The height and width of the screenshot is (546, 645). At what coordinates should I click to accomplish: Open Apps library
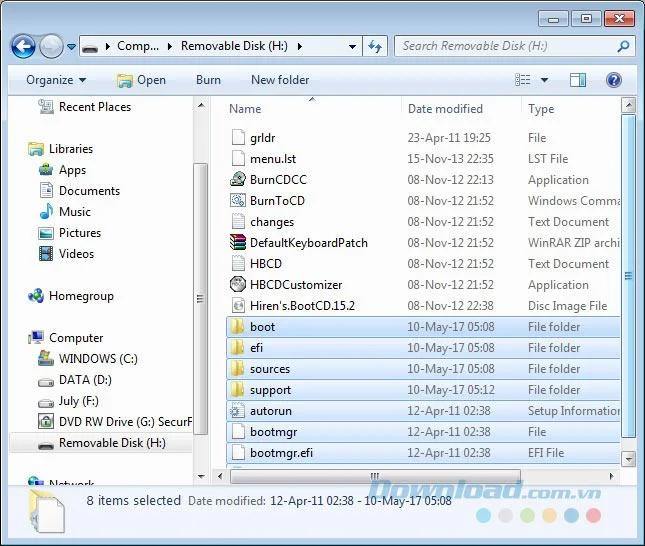(62, 170)
